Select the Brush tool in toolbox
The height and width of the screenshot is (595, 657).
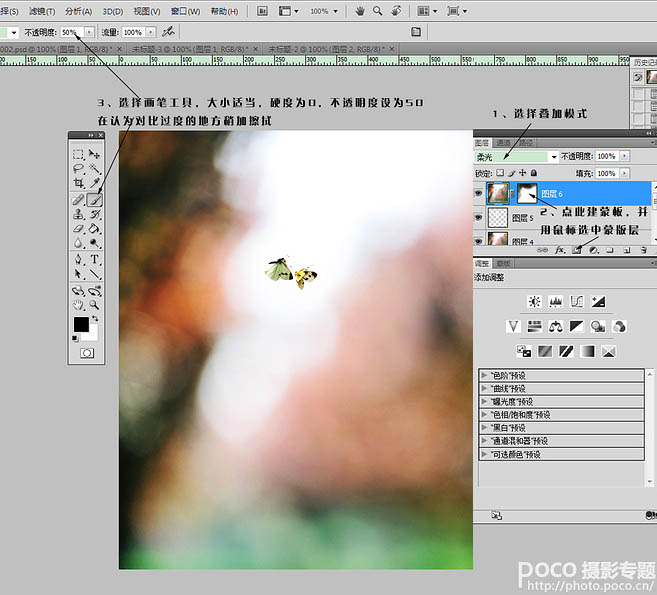95,200
